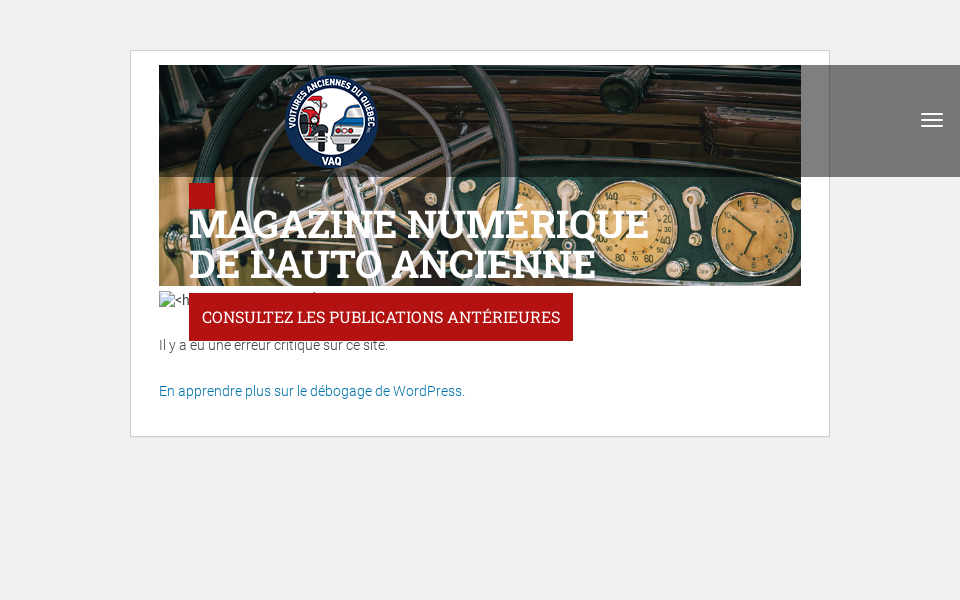960x600 pixels.
Task: Click the critical error message text
Action: (274, 345)
